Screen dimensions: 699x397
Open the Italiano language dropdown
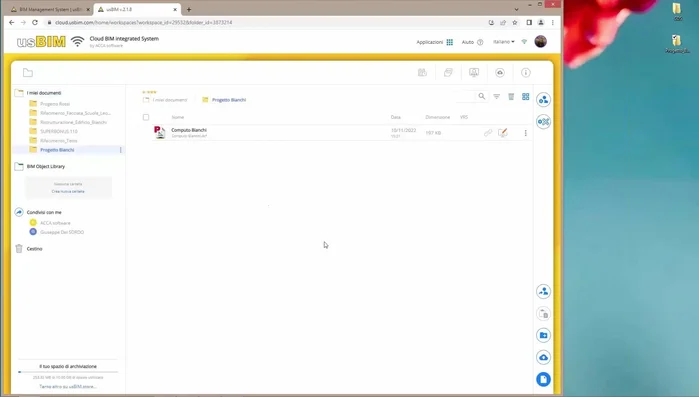tap(503, 42)
